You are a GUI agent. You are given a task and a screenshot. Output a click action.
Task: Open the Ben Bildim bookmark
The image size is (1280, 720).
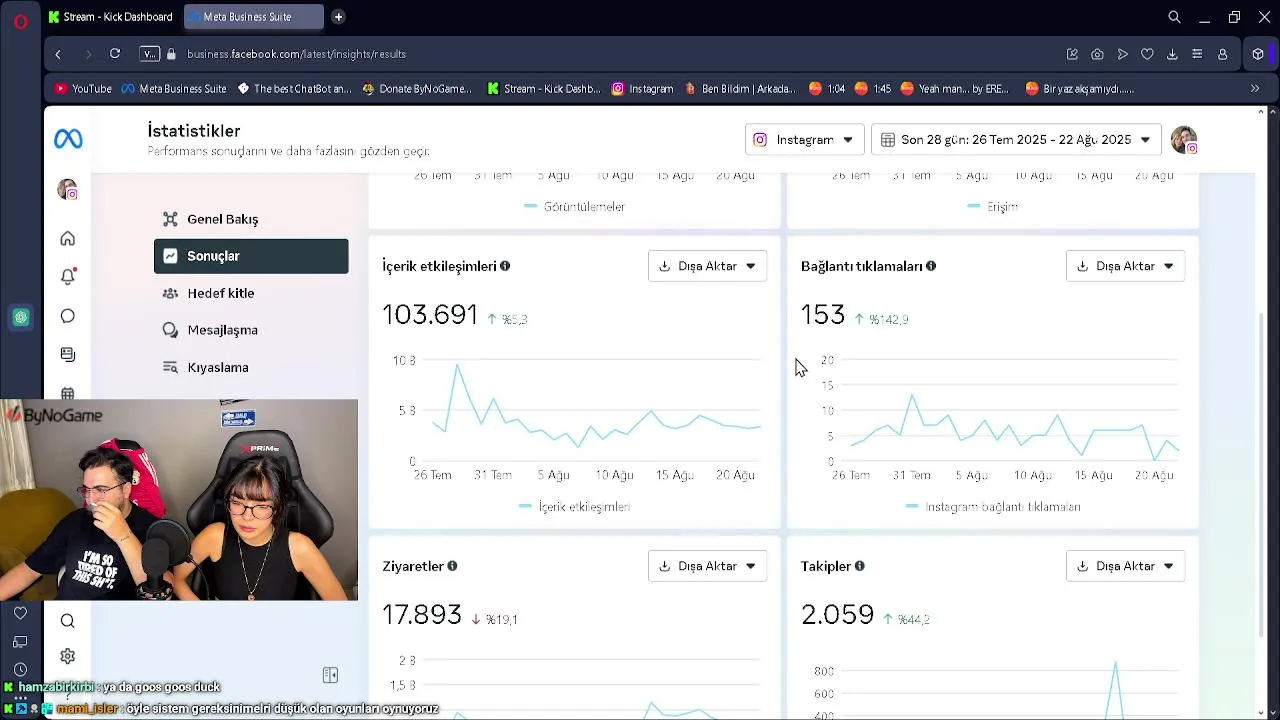(x=740, y=89)
